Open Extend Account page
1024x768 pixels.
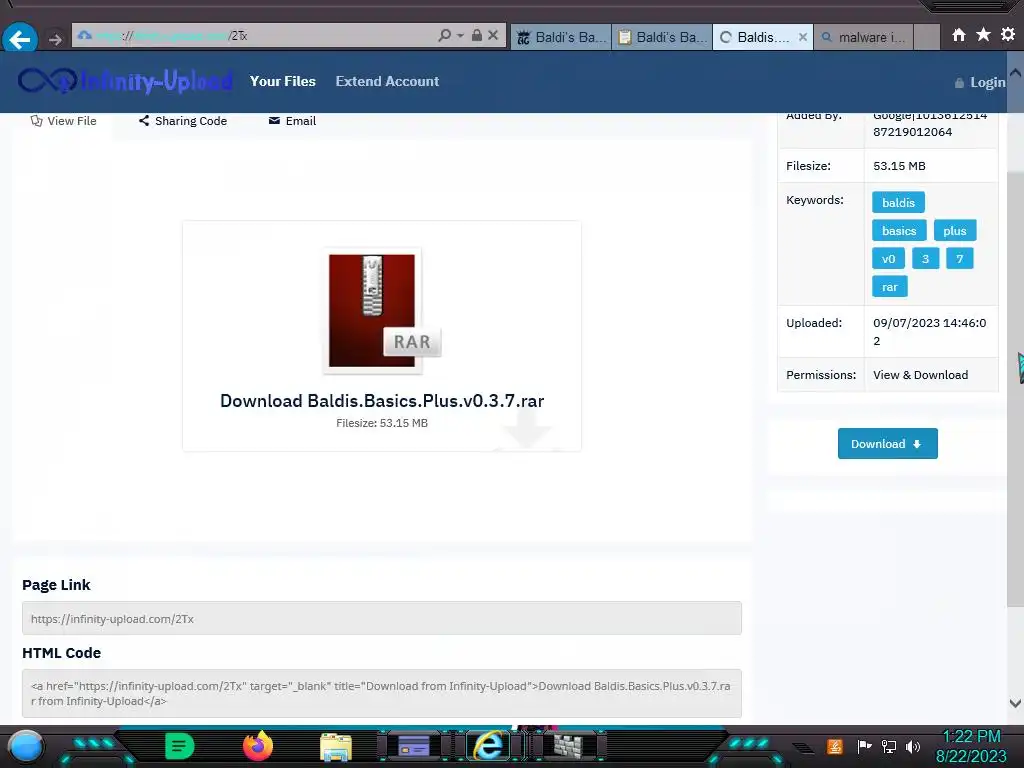tap(387, 81)
